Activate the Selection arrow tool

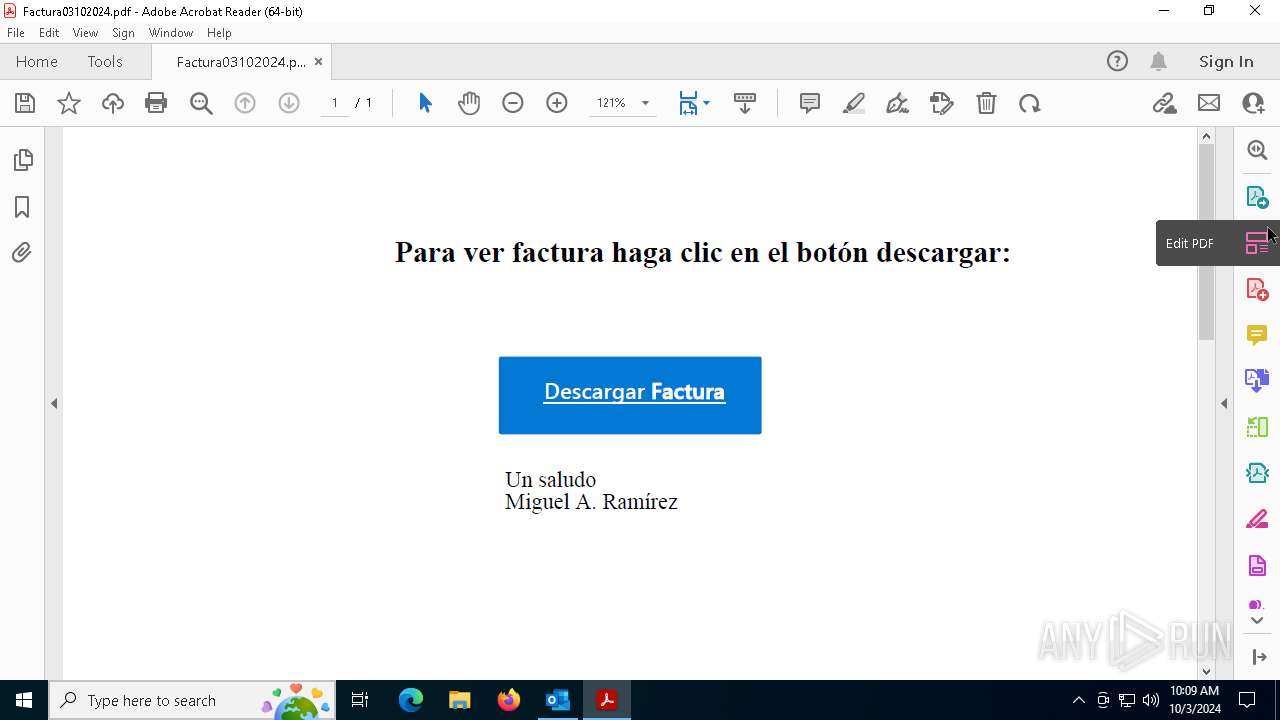click(425, 103)
